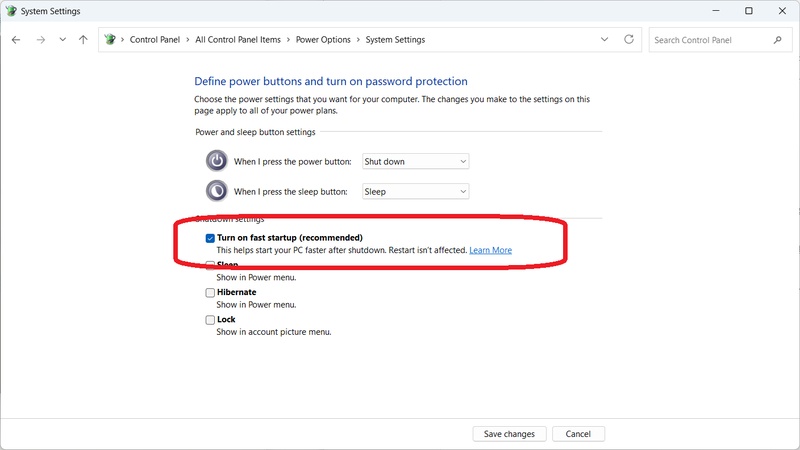Expand the address bar history dropdown
Image resolution: width=800 pixels, height=450 pixels.
pos(605,40)
